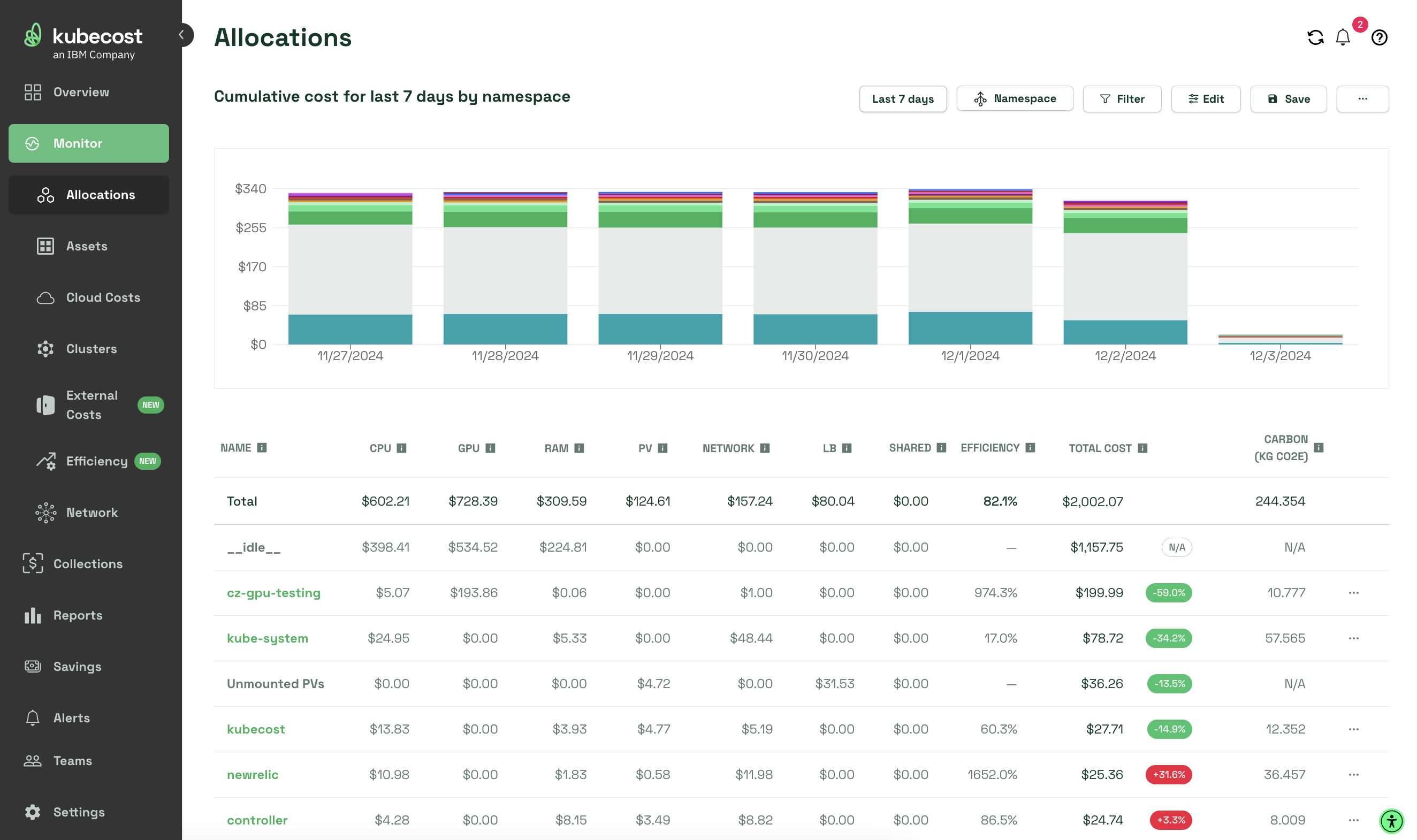The height and width of the screenshot is (840, 1417).
Task: Click the Namespace grouping icon
Action: [x=980, y=98]
